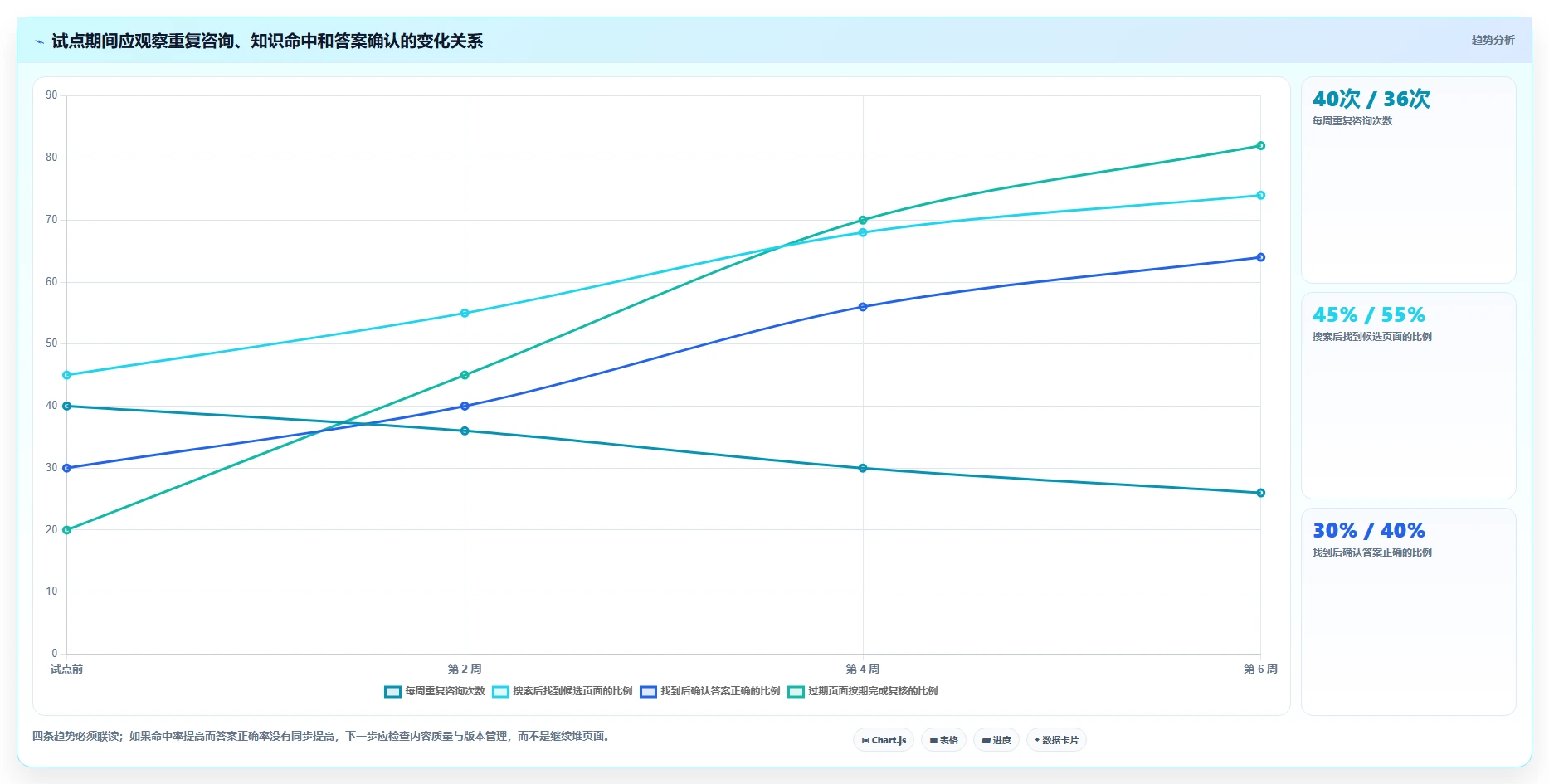Click the green point at 试点前 (20)

pos(67,530)
